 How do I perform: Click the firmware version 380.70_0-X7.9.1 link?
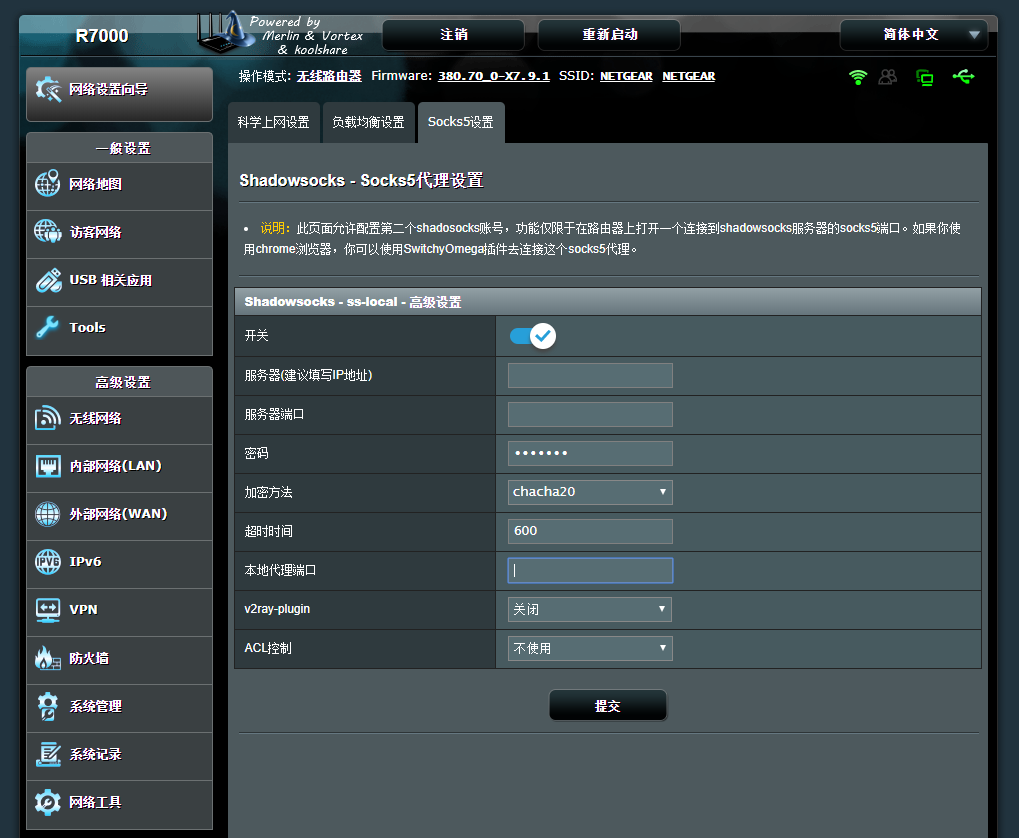coord(493,76)
